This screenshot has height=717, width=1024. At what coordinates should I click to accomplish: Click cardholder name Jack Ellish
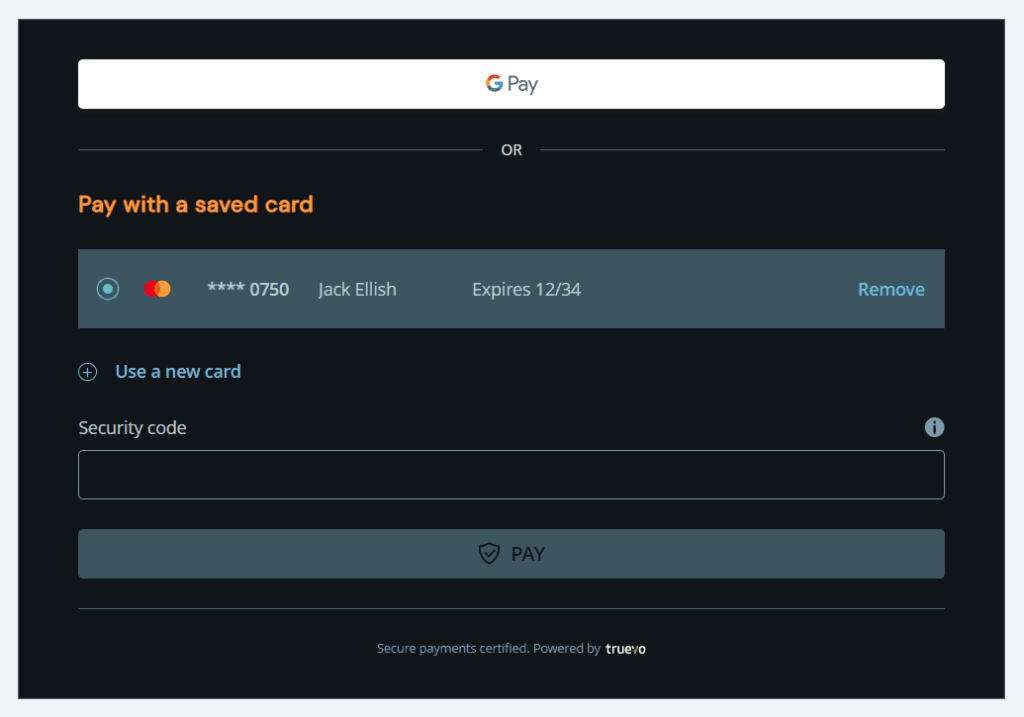(357, 289)
